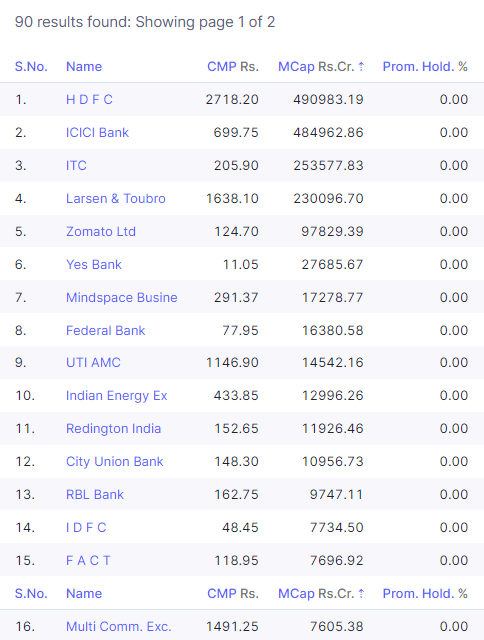
Task: Open UTI AMC stock page
Action: point(93,362)
